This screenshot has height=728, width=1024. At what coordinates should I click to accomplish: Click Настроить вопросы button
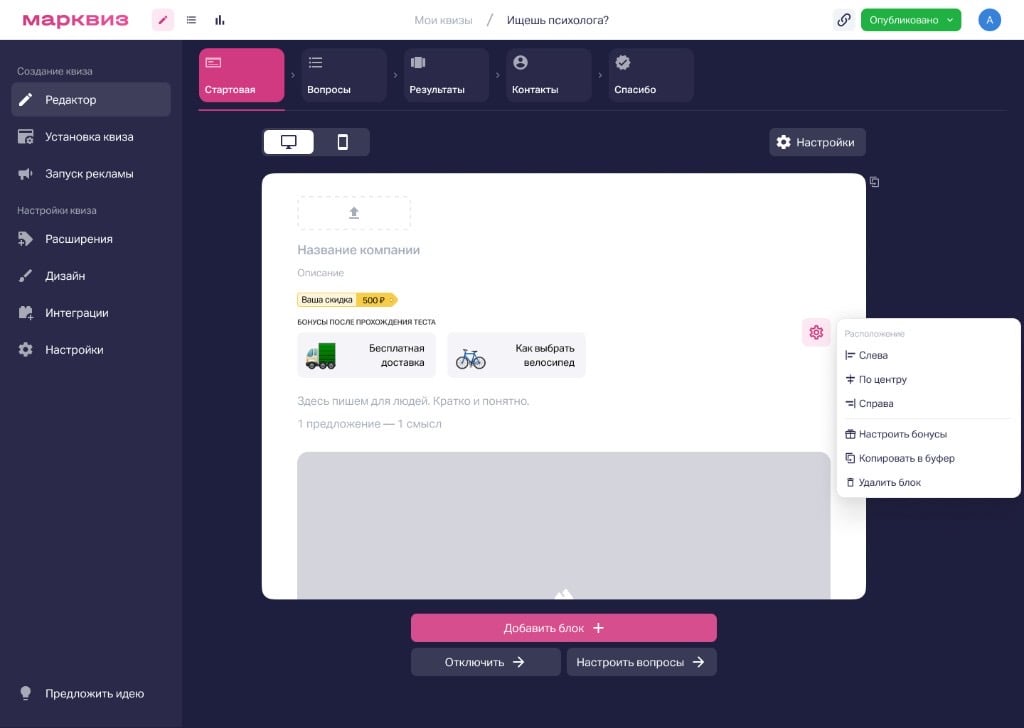[641, 662]
